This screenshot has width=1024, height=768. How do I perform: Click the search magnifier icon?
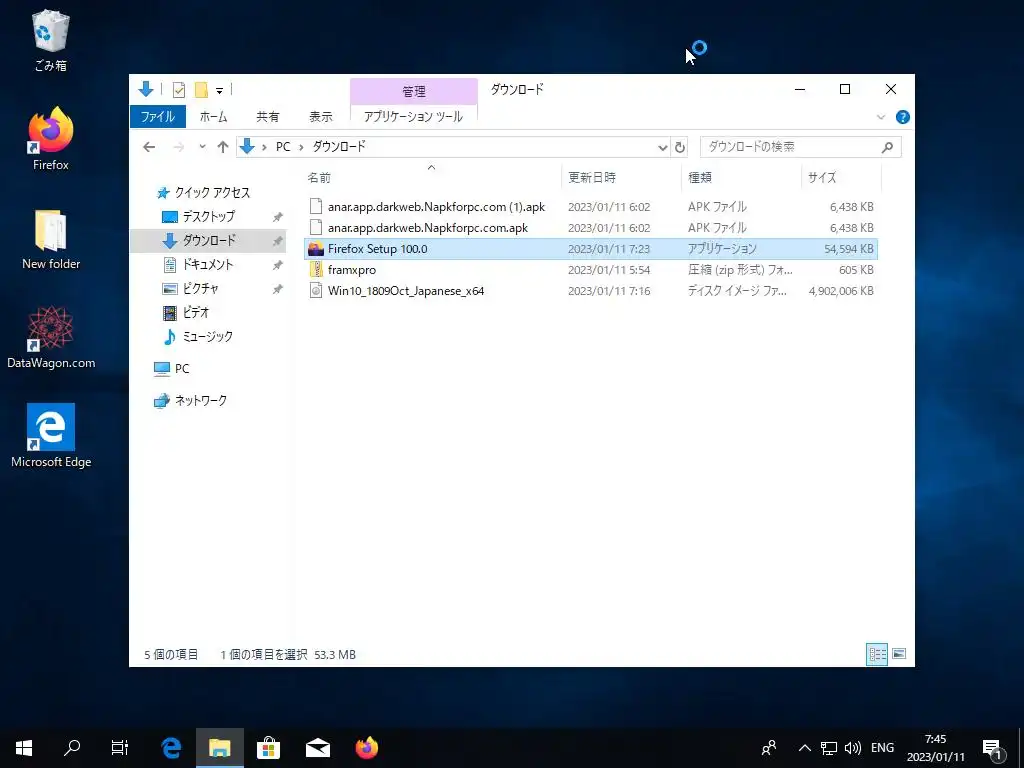887,148
